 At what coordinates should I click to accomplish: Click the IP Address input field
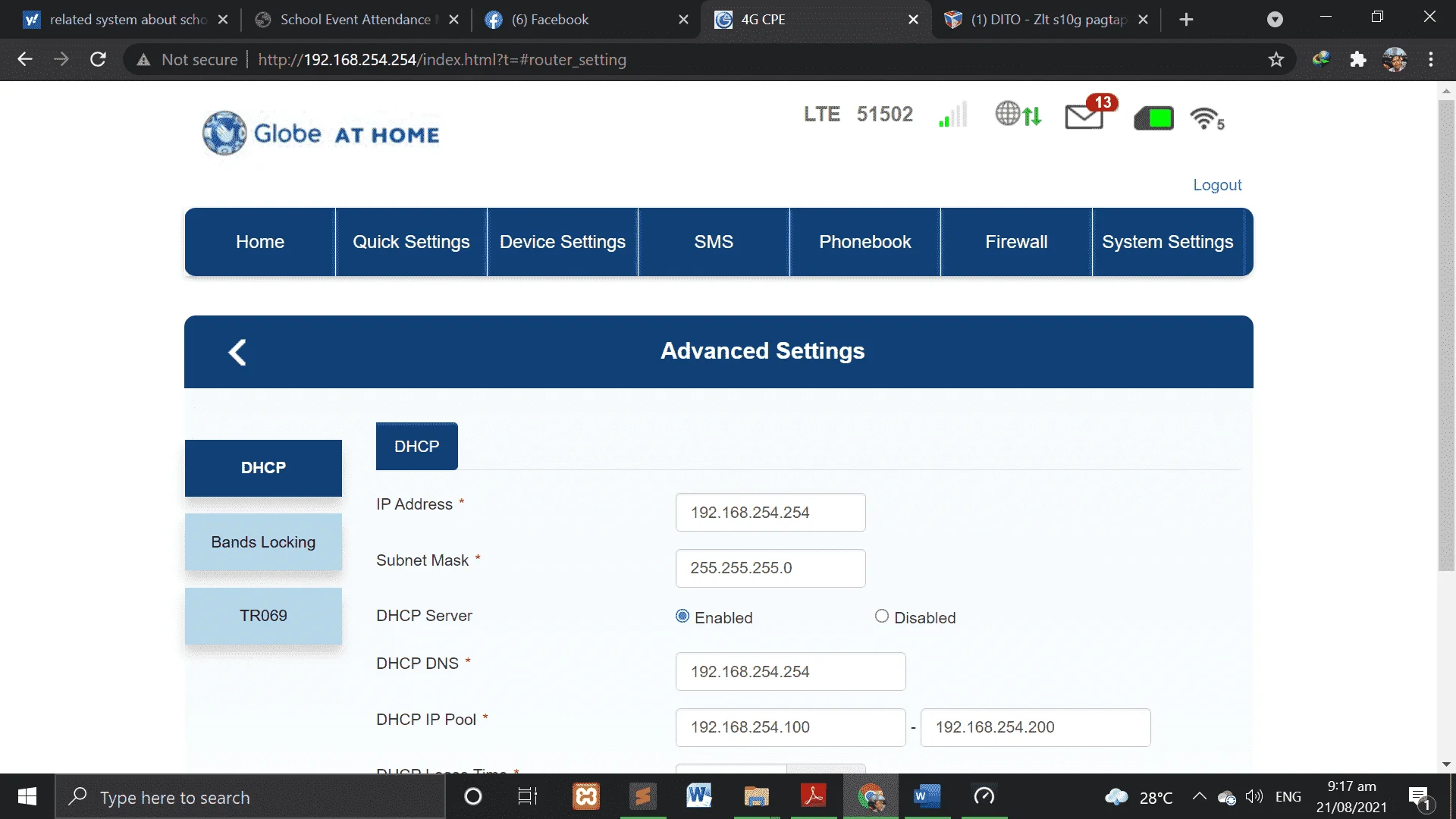tap(770, 513)
